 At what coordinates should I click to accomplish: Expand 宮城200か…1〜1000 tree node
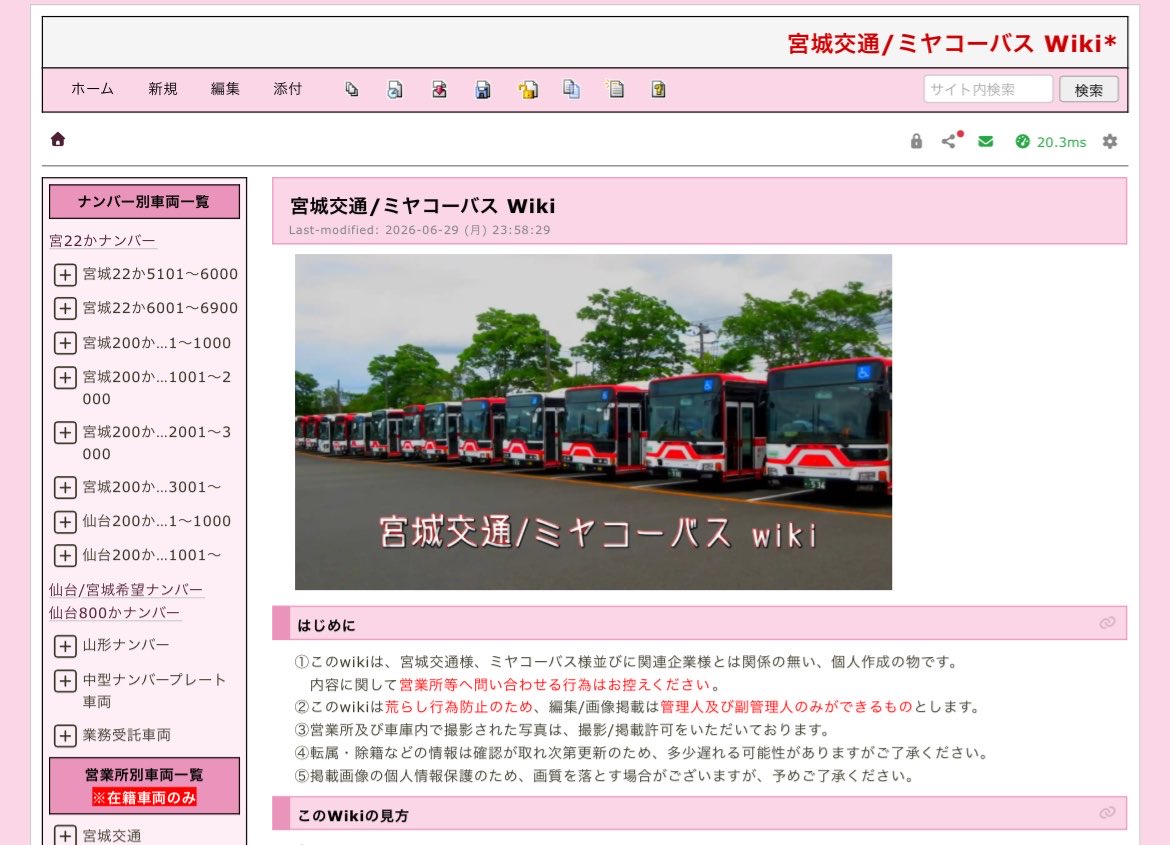tap(65, 343)
